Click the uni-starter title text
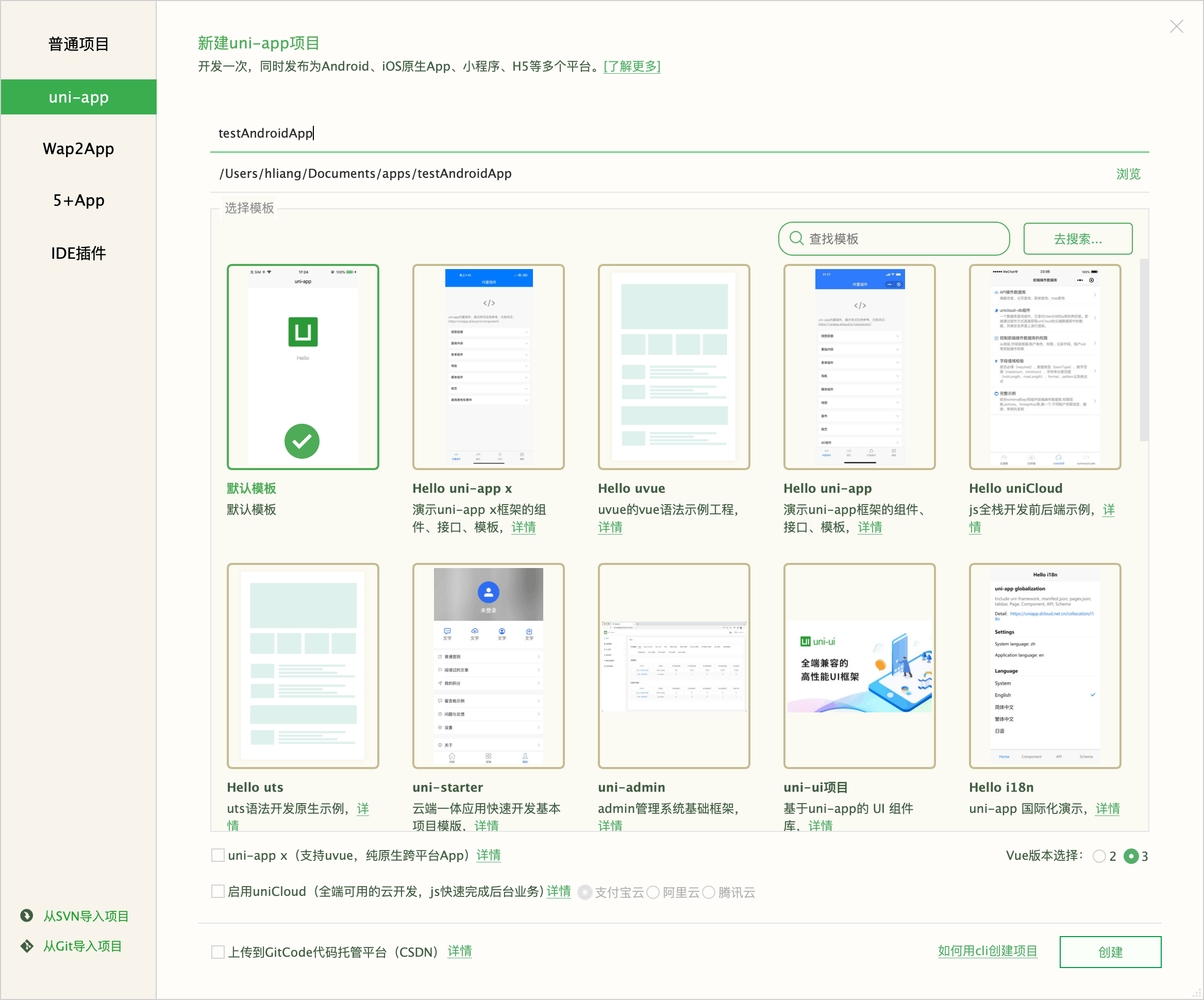The width and height of the screenshot is (1204, 1000). coord(448,787)
